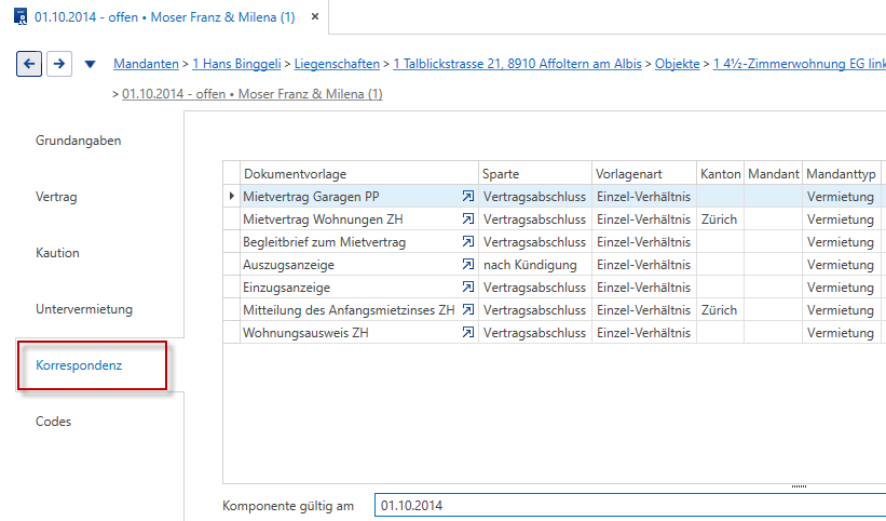This screenshot has height=521, width=886.
Task: Sort by the Vorlagenart column header
Action: (644, 173)
